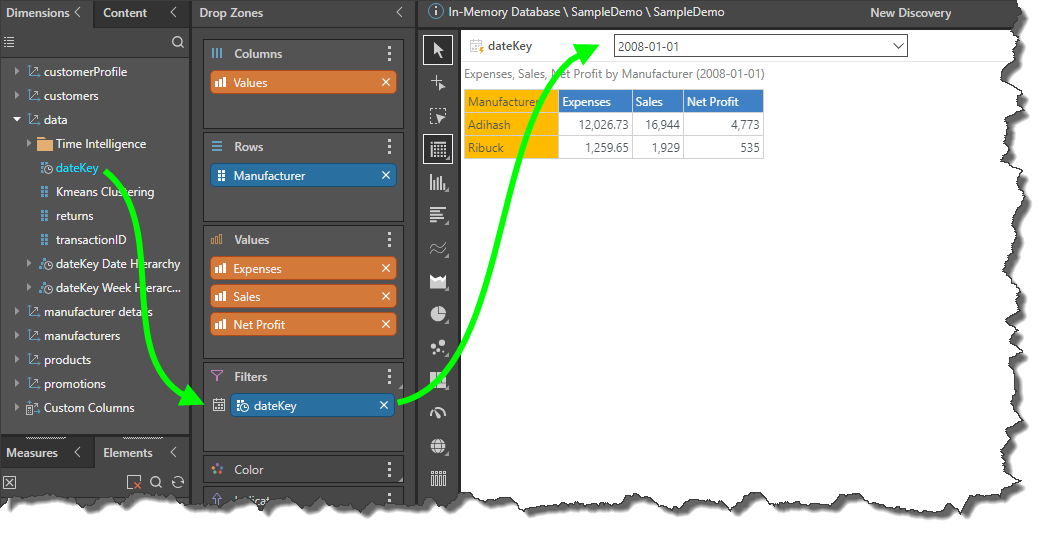Remove Expenses chip from Values
The width and height of the screenshot is (1048, 536).
coord(385,269)
